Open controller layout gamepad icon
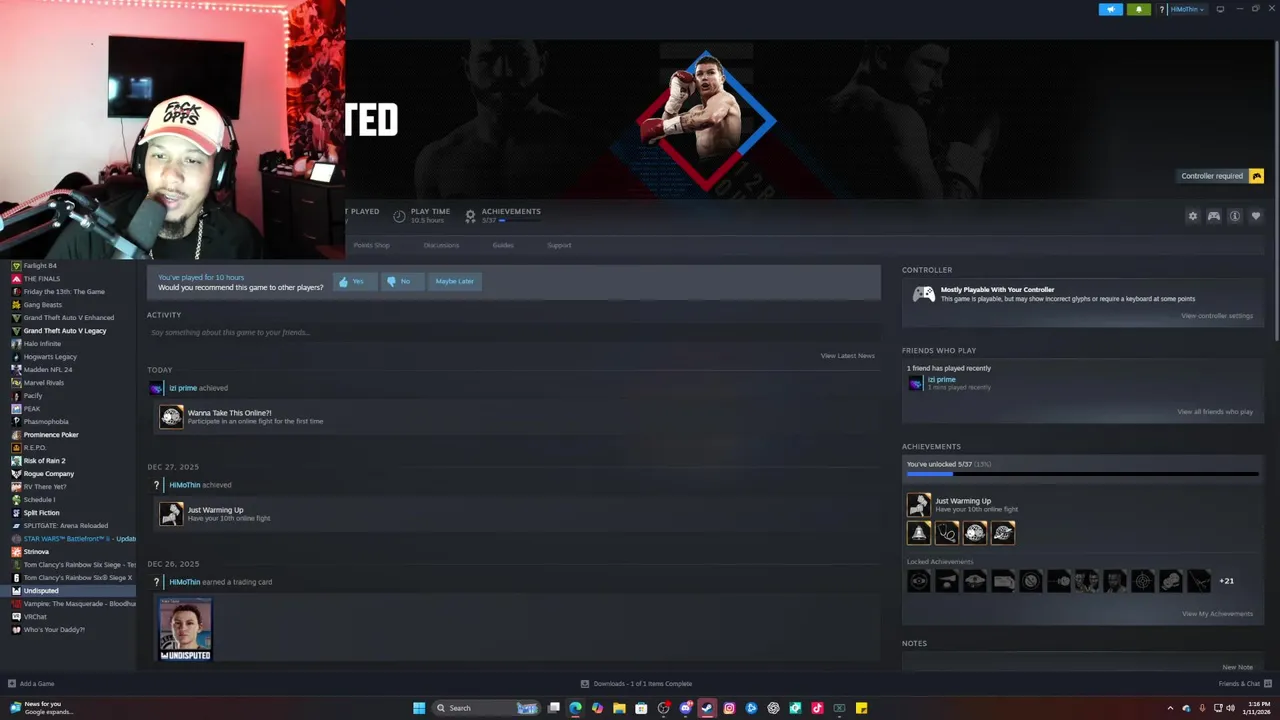 tap(1214, 216)
